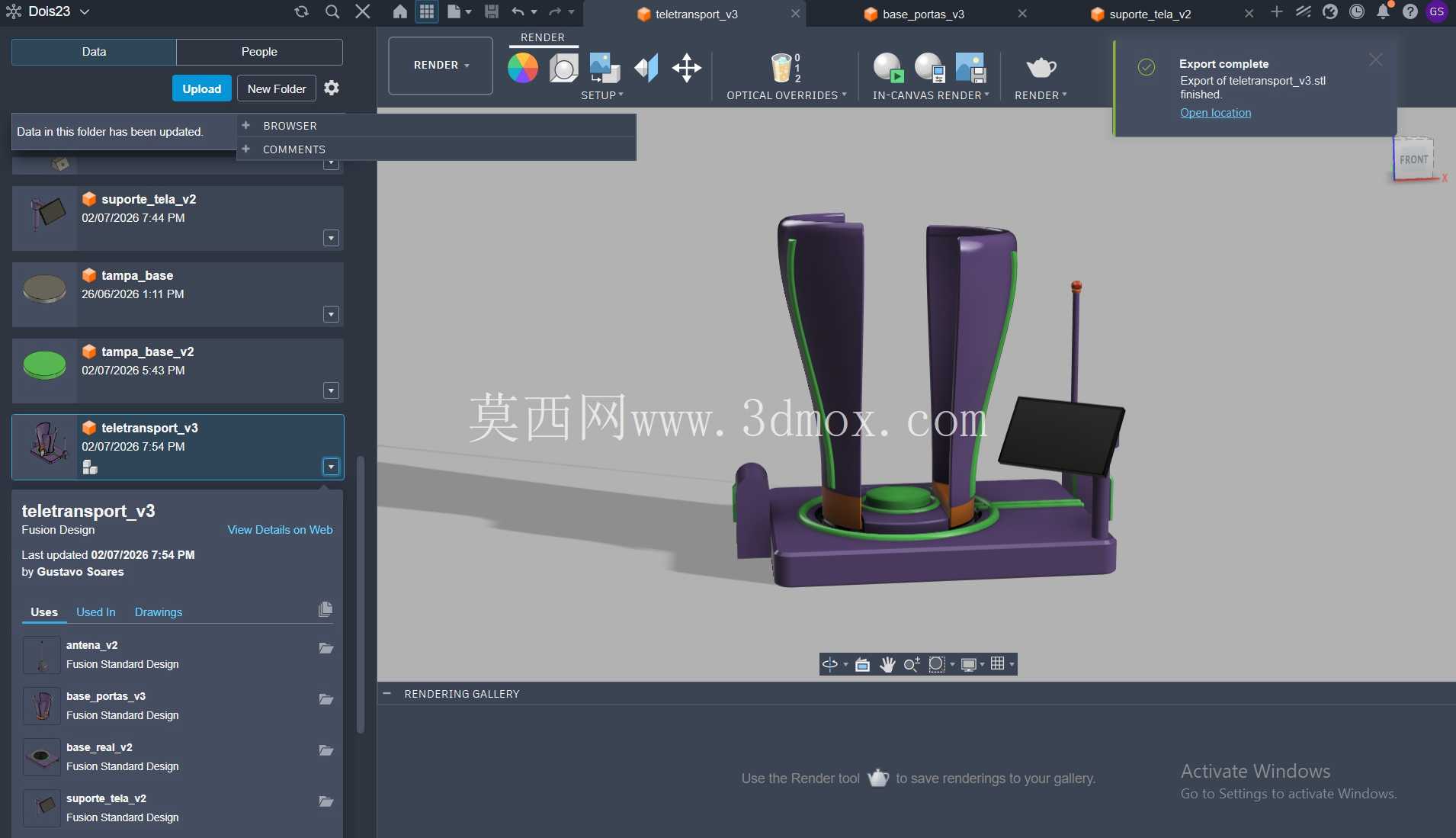Open teletransport_v3 item dropdown arrow
1456x838 pixels.
click(331, 467)
